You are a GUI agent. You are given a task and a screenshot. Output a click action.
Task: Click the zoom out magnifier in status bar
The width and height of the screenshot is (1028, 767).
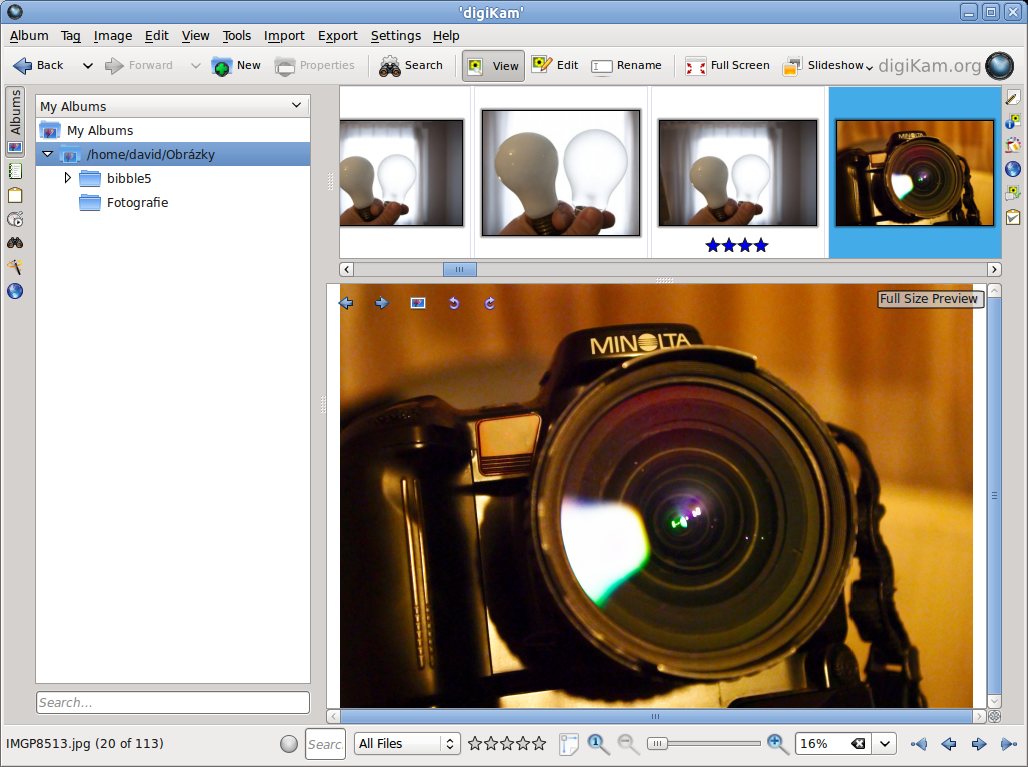(x=628, y=743)
